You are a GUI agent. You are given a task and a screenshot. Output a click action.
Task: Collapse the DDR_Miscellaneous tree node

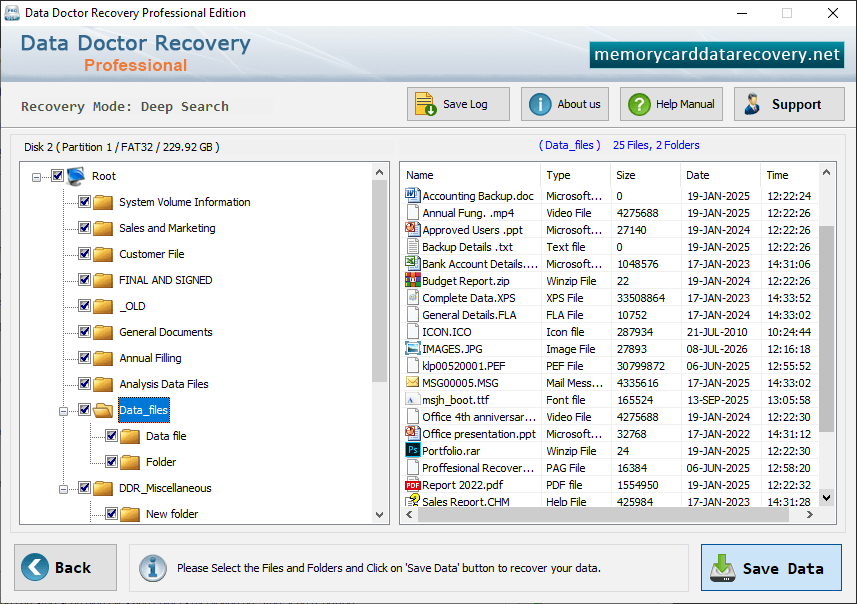[x=63, y=489]
